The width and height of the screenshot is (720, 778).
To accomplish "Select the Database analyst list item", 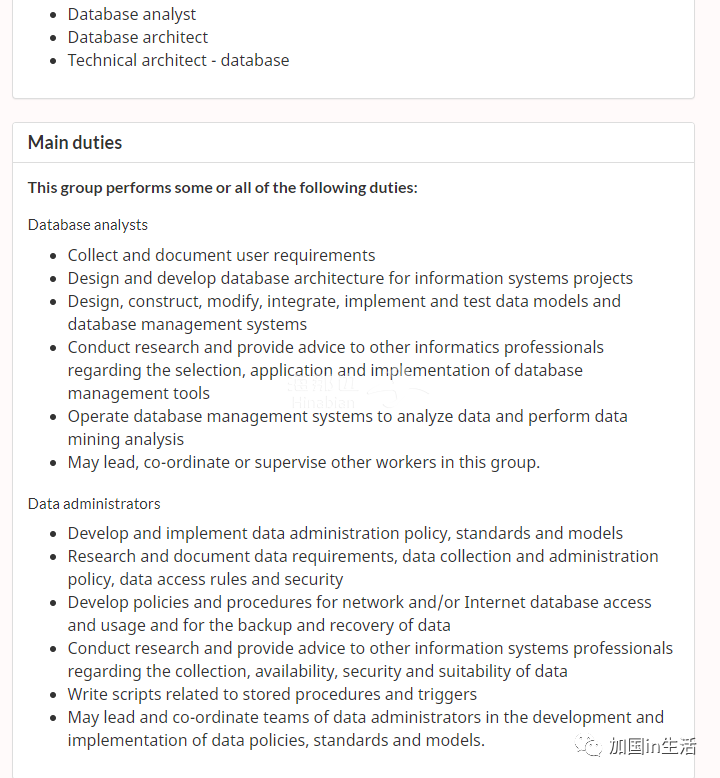I will click(131, 14).
